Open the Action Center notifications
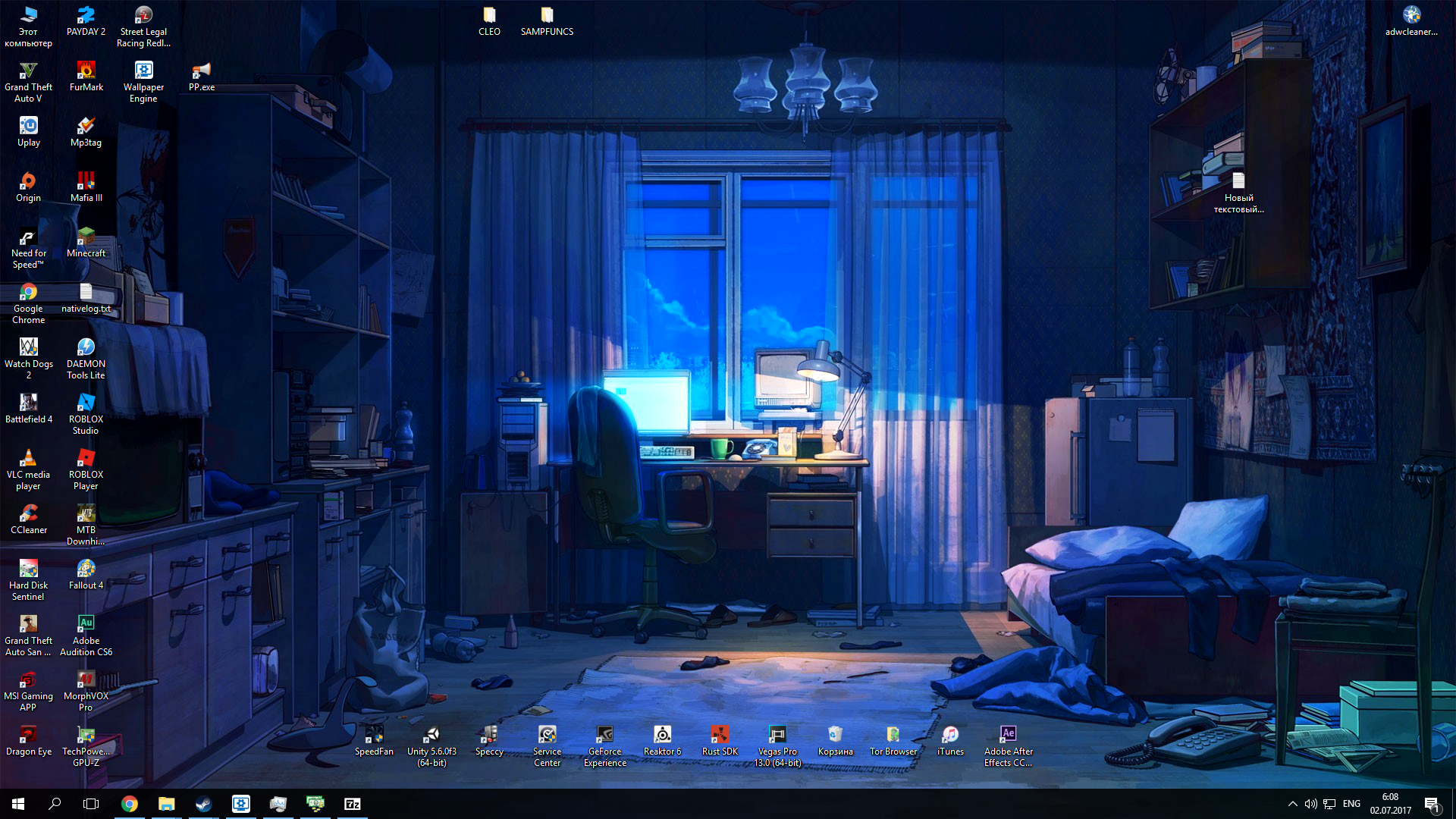 (x=1432, y=804)
